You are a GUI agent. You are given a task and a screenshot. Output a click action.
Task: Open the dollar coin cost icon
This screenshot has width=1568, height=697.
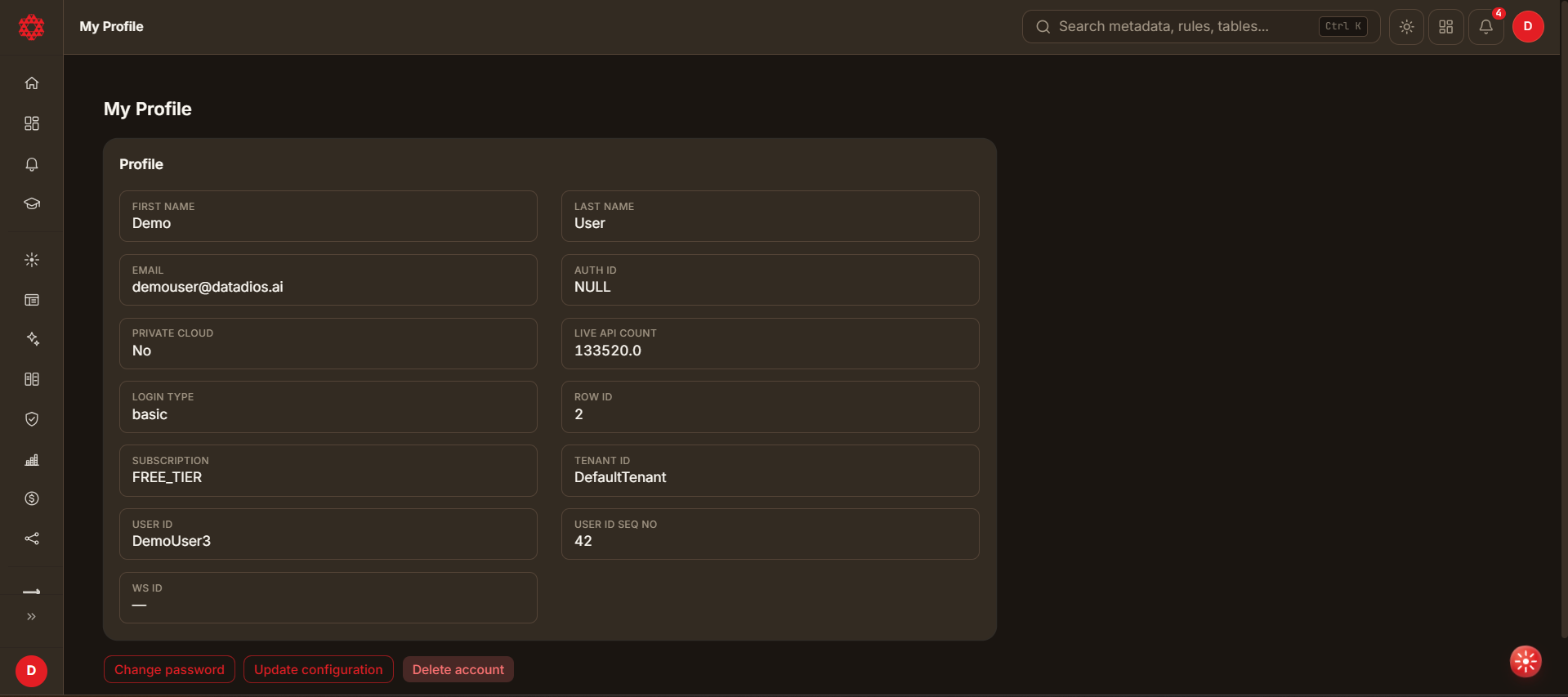32,498
